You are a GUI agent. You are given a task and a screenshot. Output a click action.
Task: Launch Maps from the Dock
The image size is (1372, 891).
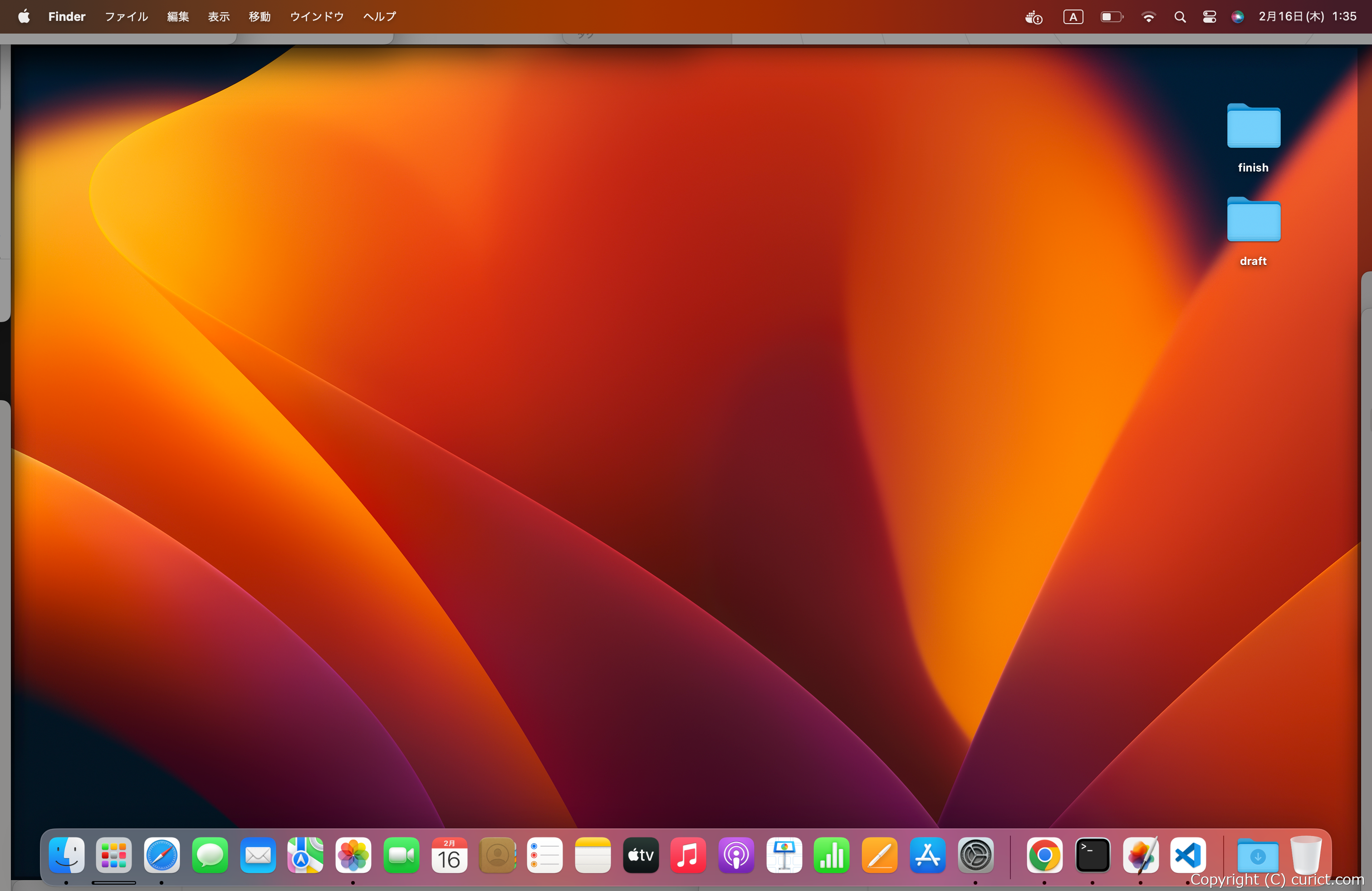(x=305, y=855)
